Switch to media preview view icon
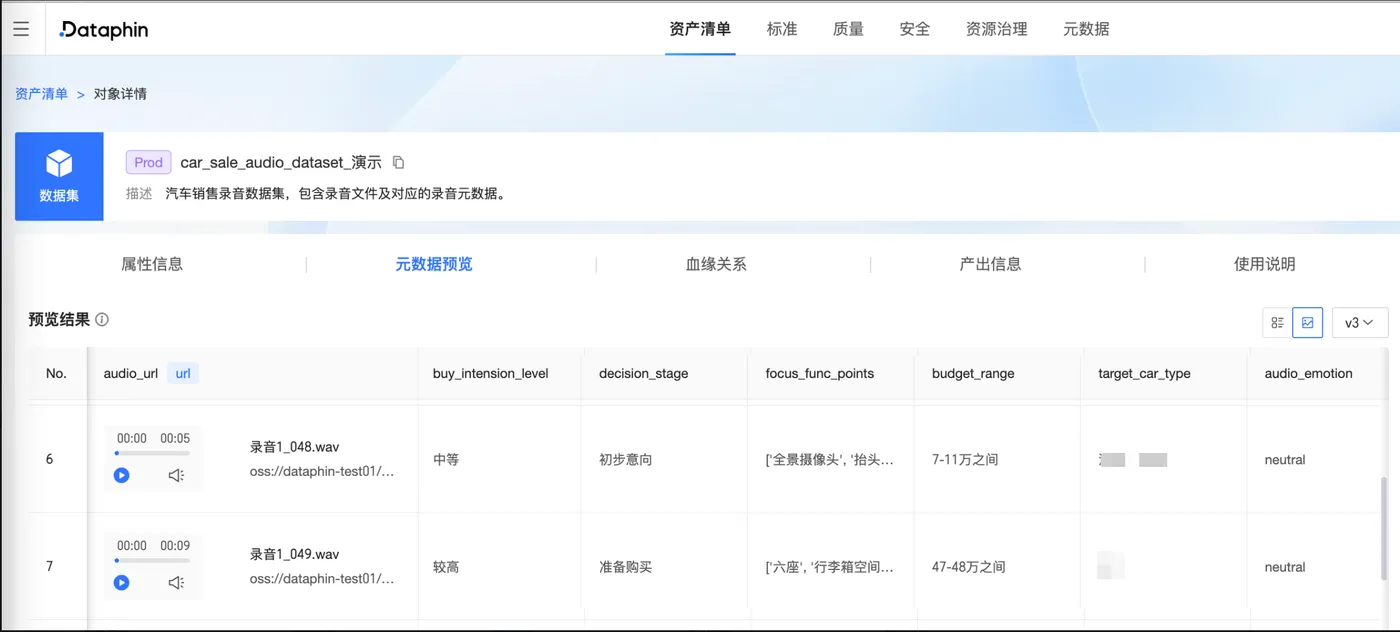This screenshot has width=1400, height=632. pos(1308,322)
